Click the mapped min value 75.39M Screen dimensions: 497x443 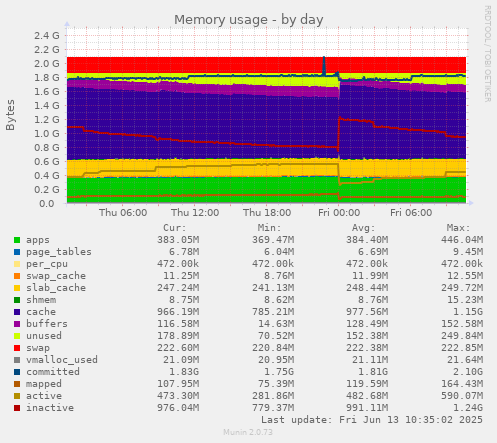tap(276, 384)
